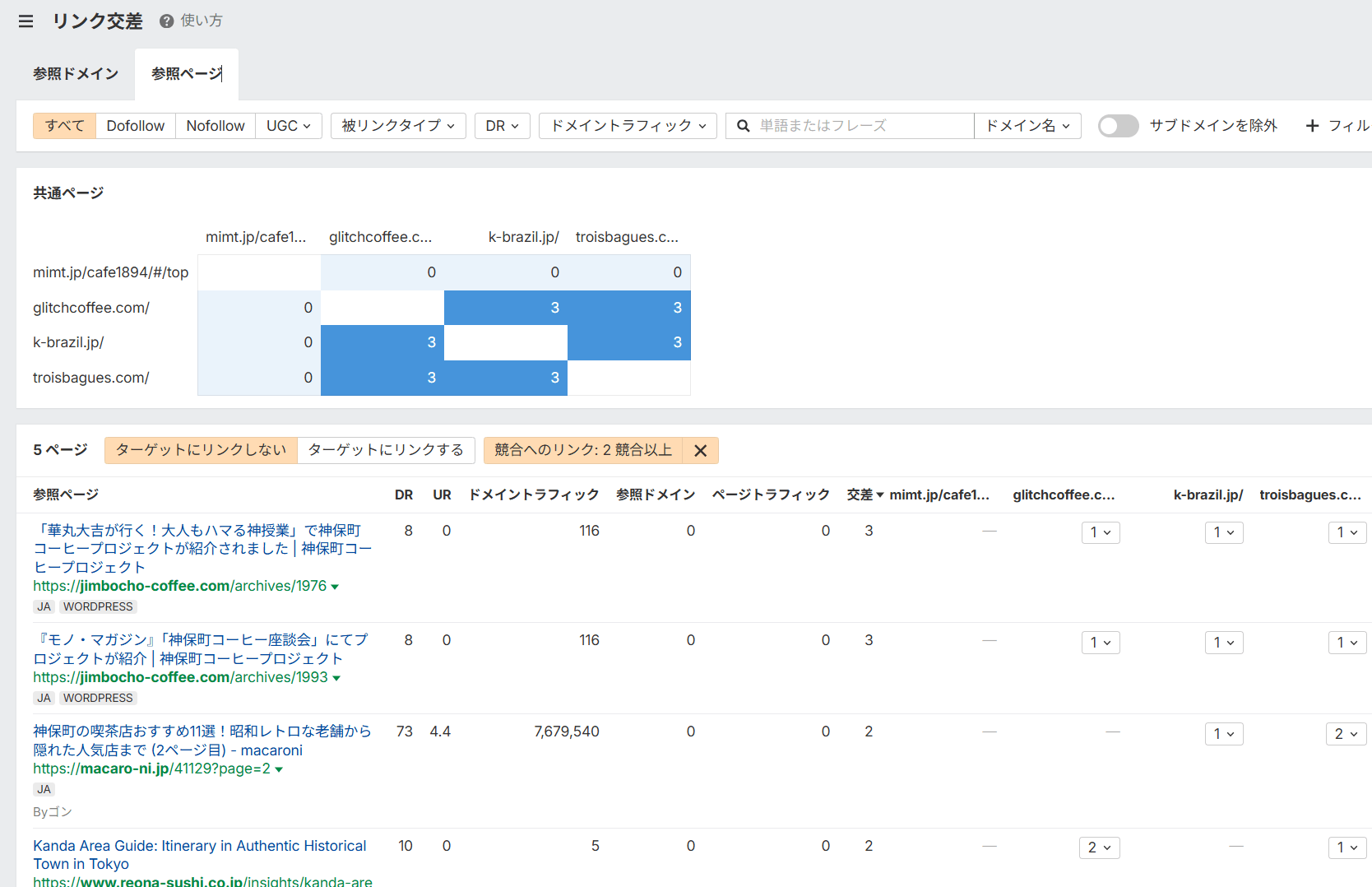Expand URL arrow next to macaro-ni.jp link
1372x887 pixels.
[279, 769]
